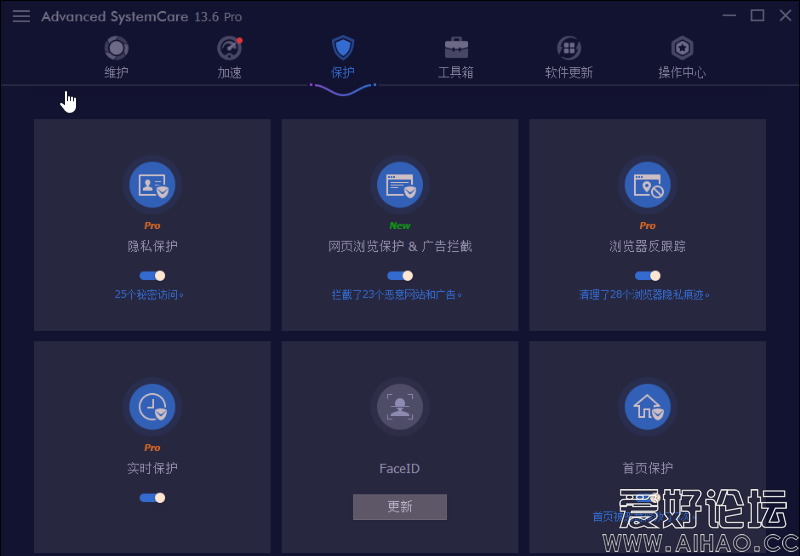Click the 隐私保护 title text
Viewport: 800px width, 556px height.
pyautogui.click(x=152, y=246)
